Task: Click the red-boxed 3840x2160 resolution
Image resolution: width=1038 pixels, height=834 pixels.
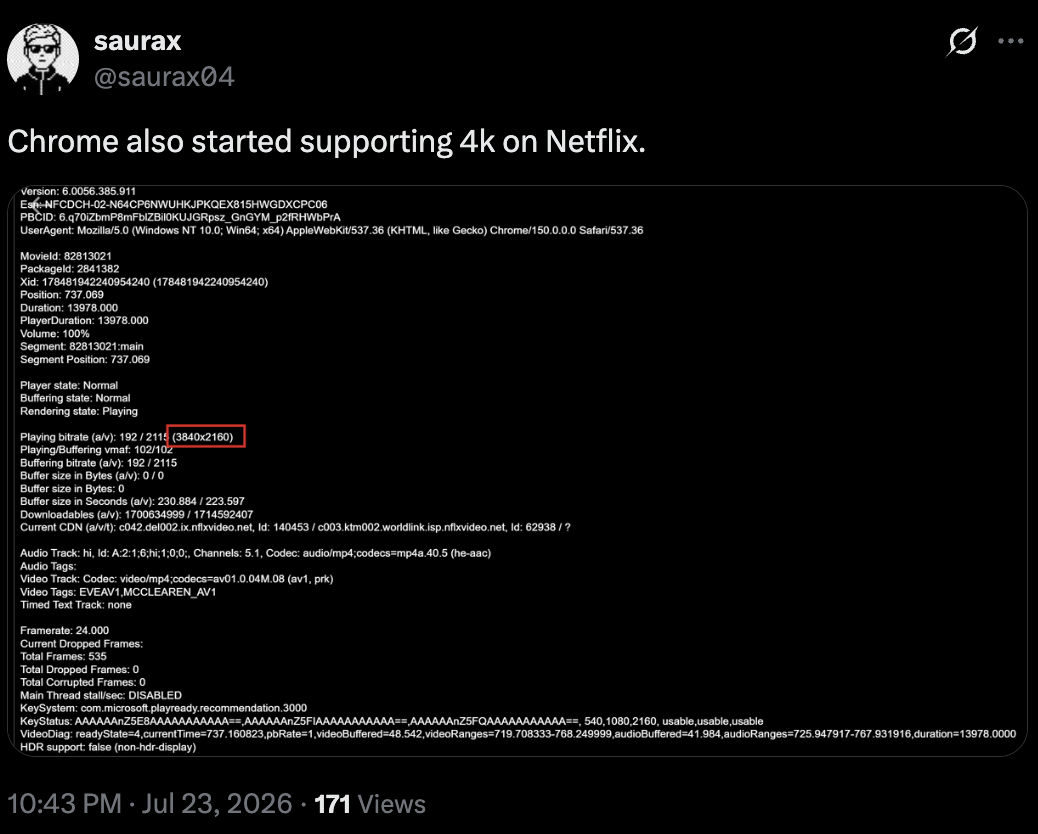Action: click(206, 436)
